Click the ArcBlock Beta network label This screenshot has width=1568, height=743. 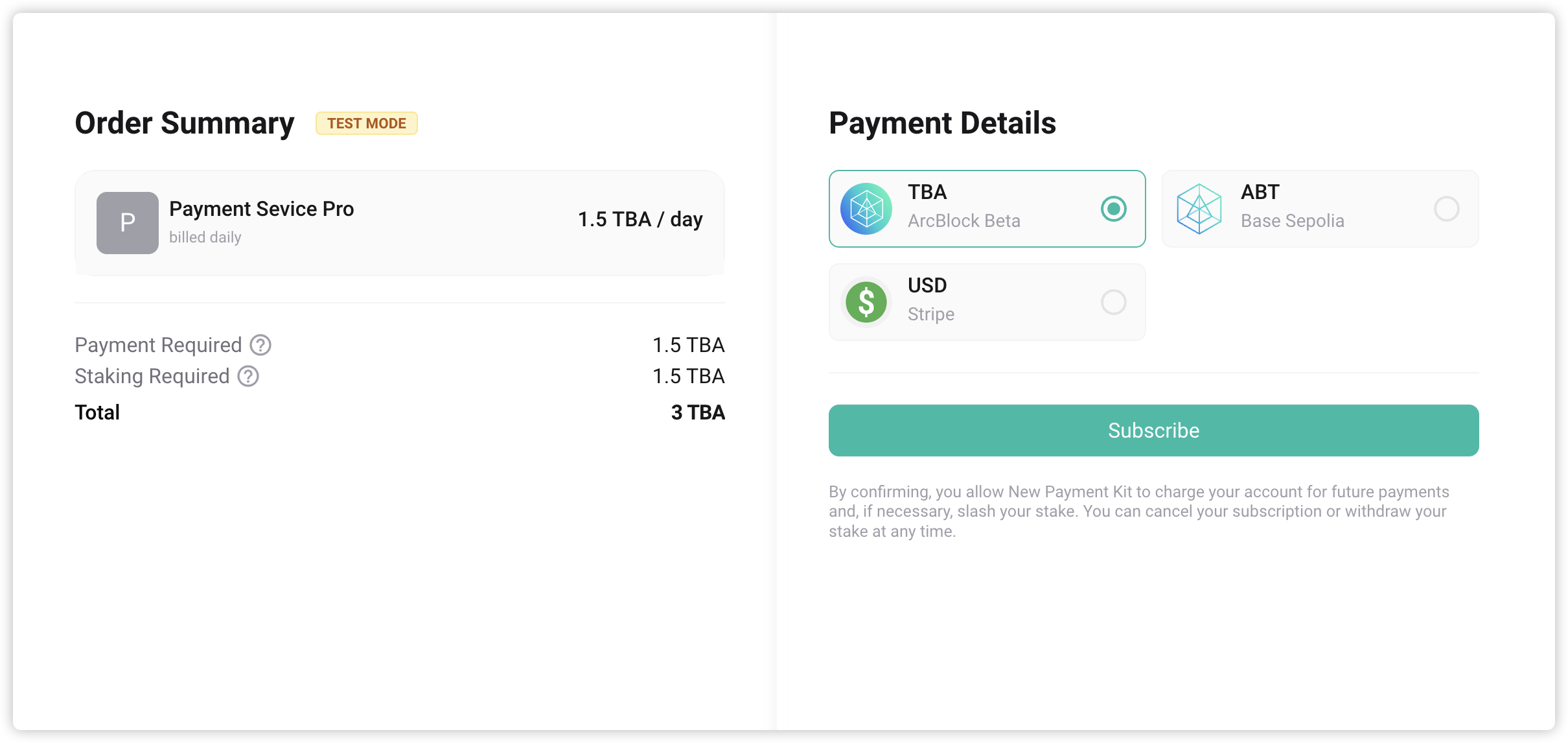tap(963, 221)
